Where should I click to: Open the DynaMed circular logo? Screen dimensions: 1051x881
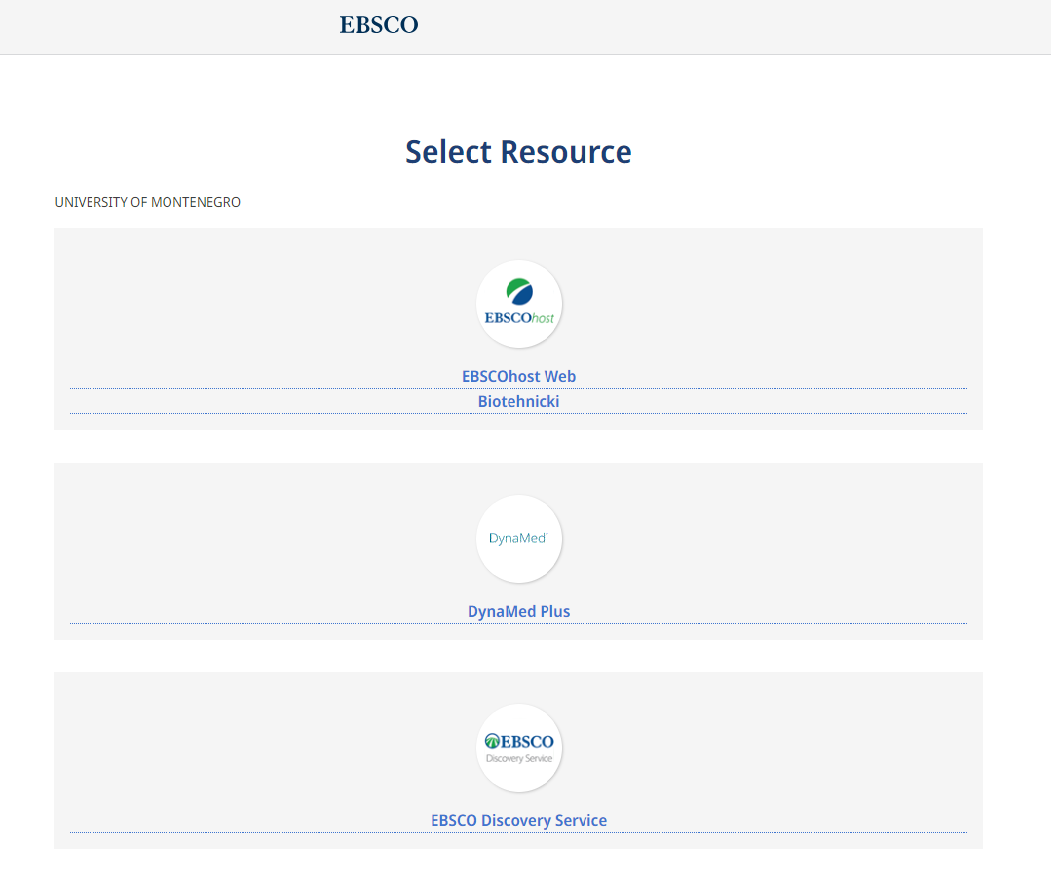pyautogui.click(x=519, y=538)
